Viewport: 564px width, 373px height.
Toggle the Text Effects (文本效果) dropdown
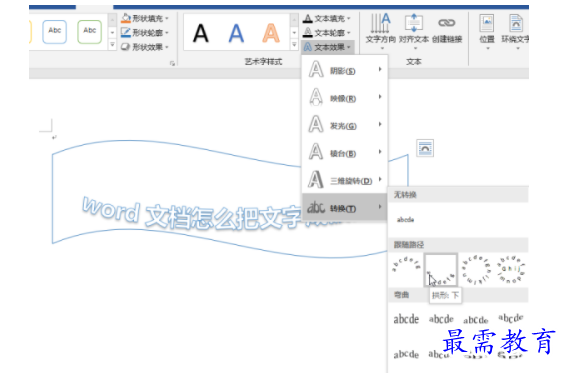[327, 47]
